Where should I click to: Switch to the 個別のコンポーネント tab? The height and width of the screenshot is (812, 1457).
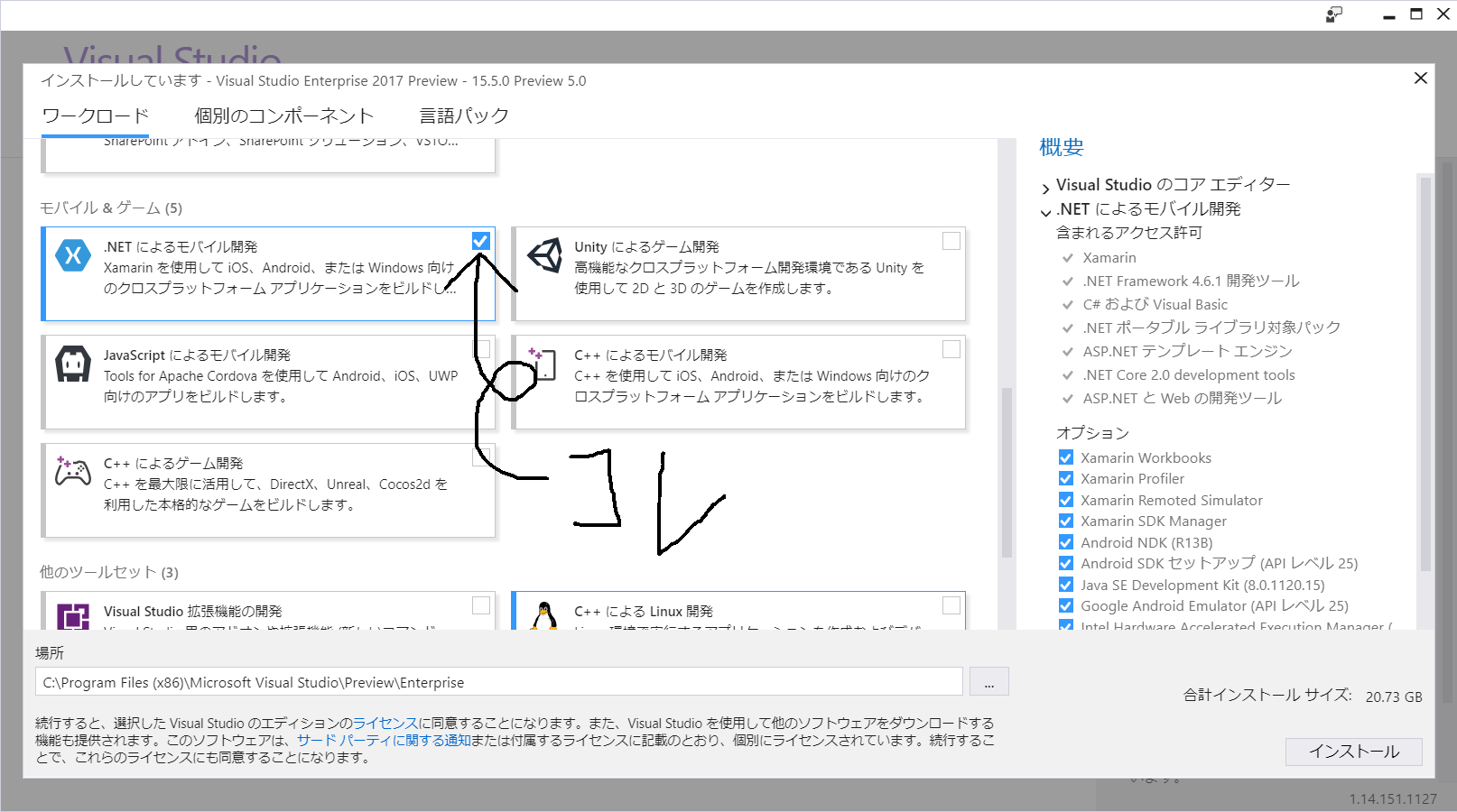(x=282, y=115)
